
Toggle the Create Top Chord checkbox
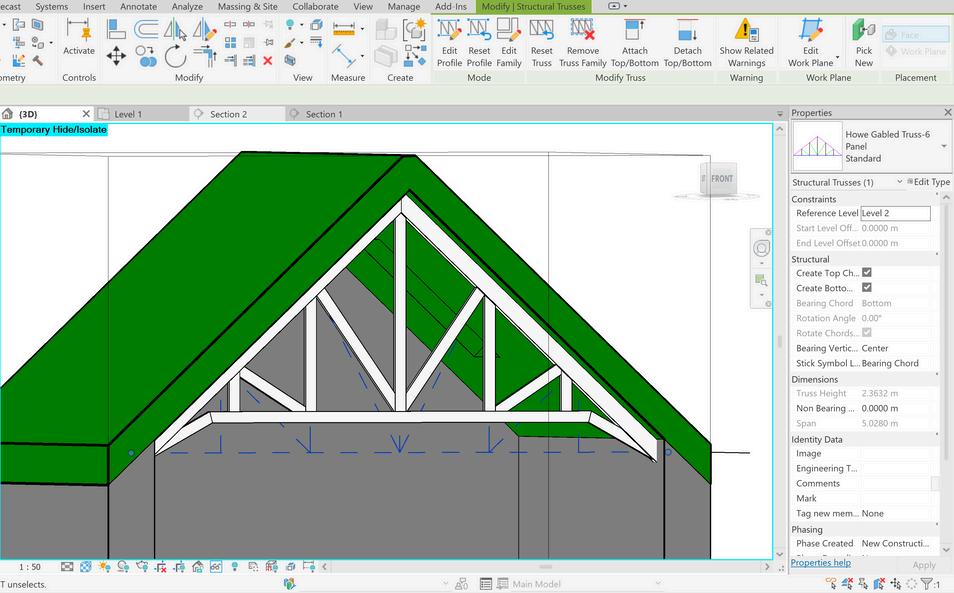[x=867, y=272]
